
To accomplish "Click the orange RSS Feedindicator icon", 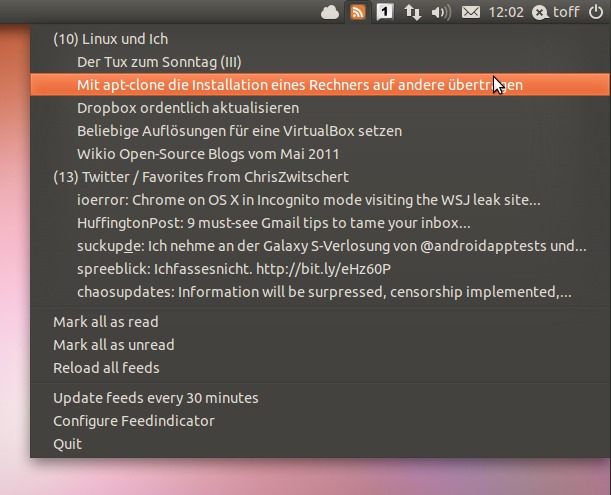I will pos(357,12).
